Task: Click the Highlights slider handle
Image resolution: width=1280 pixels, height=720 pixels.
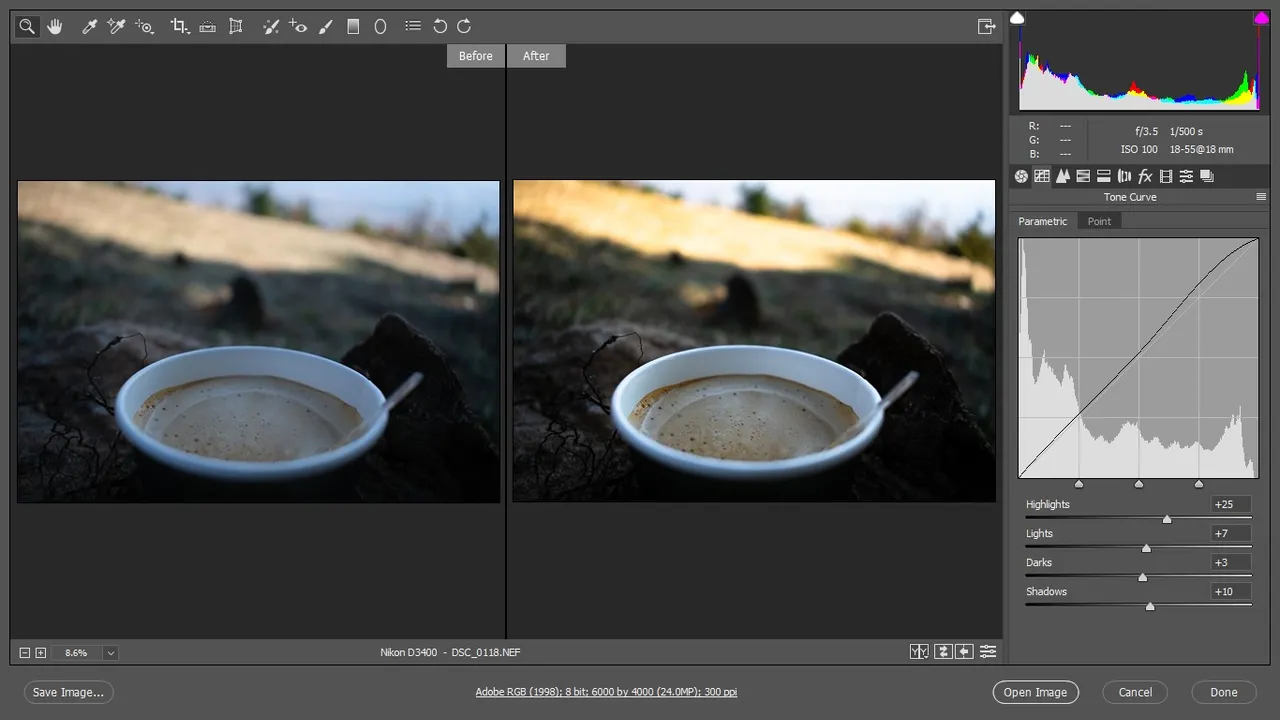Action: [x=1167, y=519]
